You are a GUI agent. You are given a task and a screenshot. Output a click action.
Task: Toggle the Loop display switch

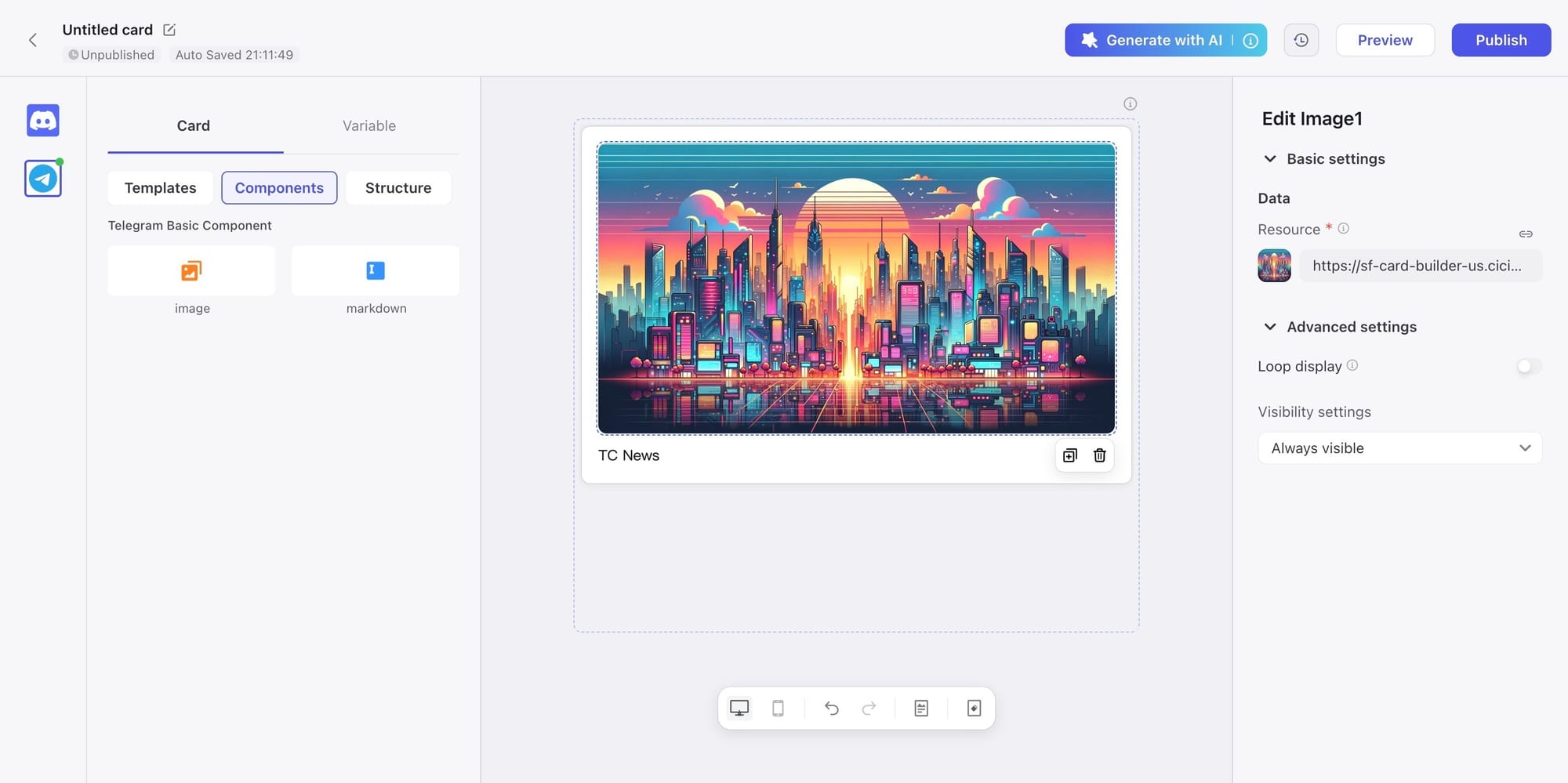[1529, 366]
